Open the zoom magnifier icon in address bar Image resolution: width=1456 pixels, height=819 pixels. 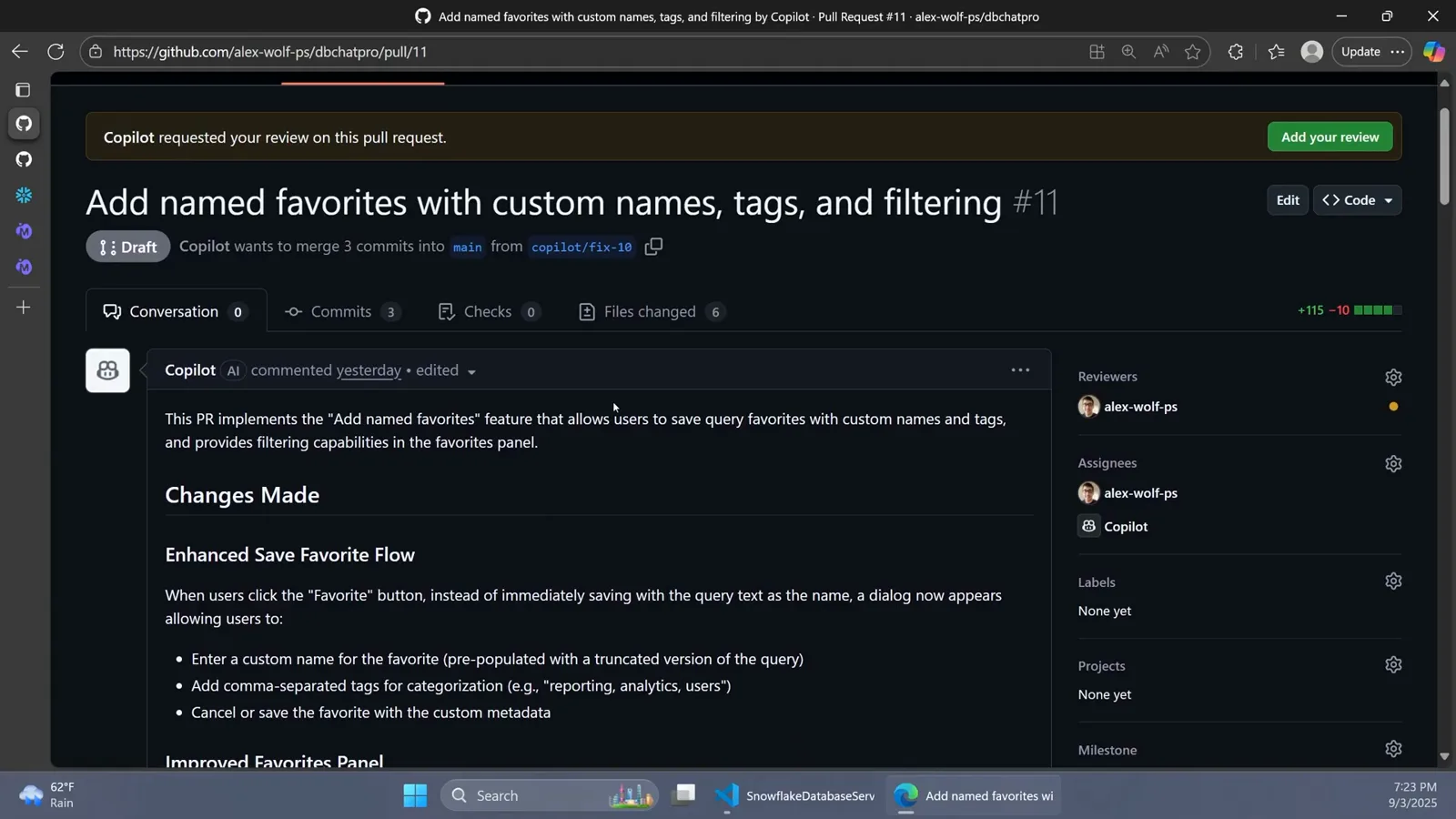click(1128, 52)
